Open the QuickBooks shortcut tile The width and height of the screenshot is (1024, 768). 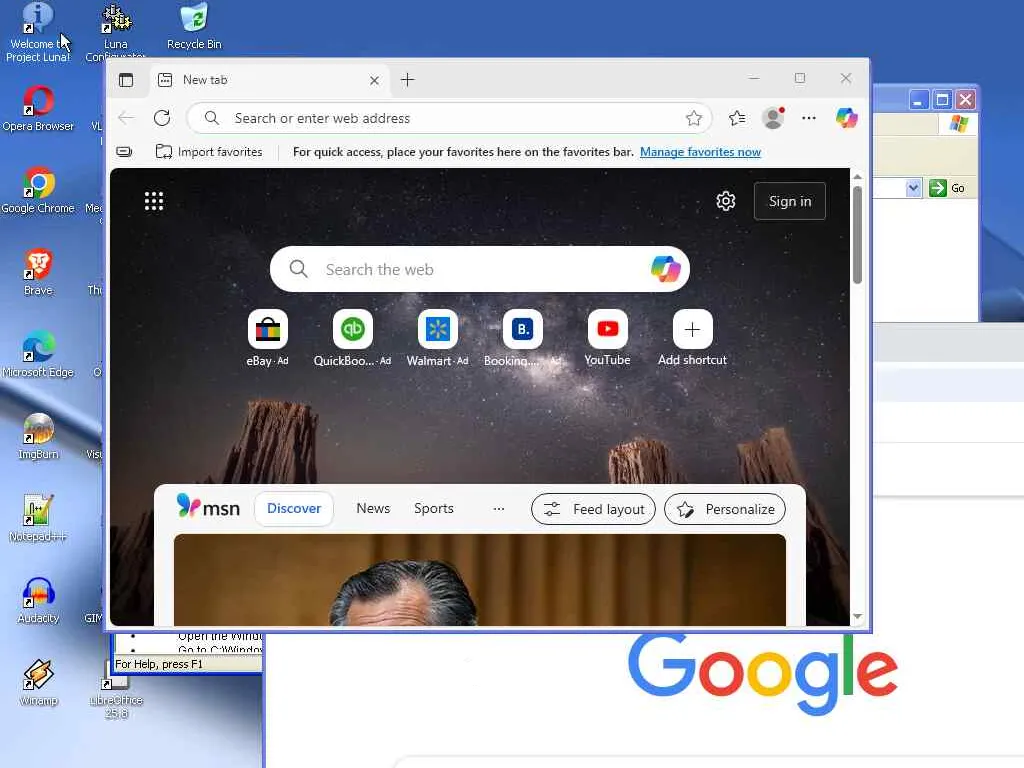point(353,329)
